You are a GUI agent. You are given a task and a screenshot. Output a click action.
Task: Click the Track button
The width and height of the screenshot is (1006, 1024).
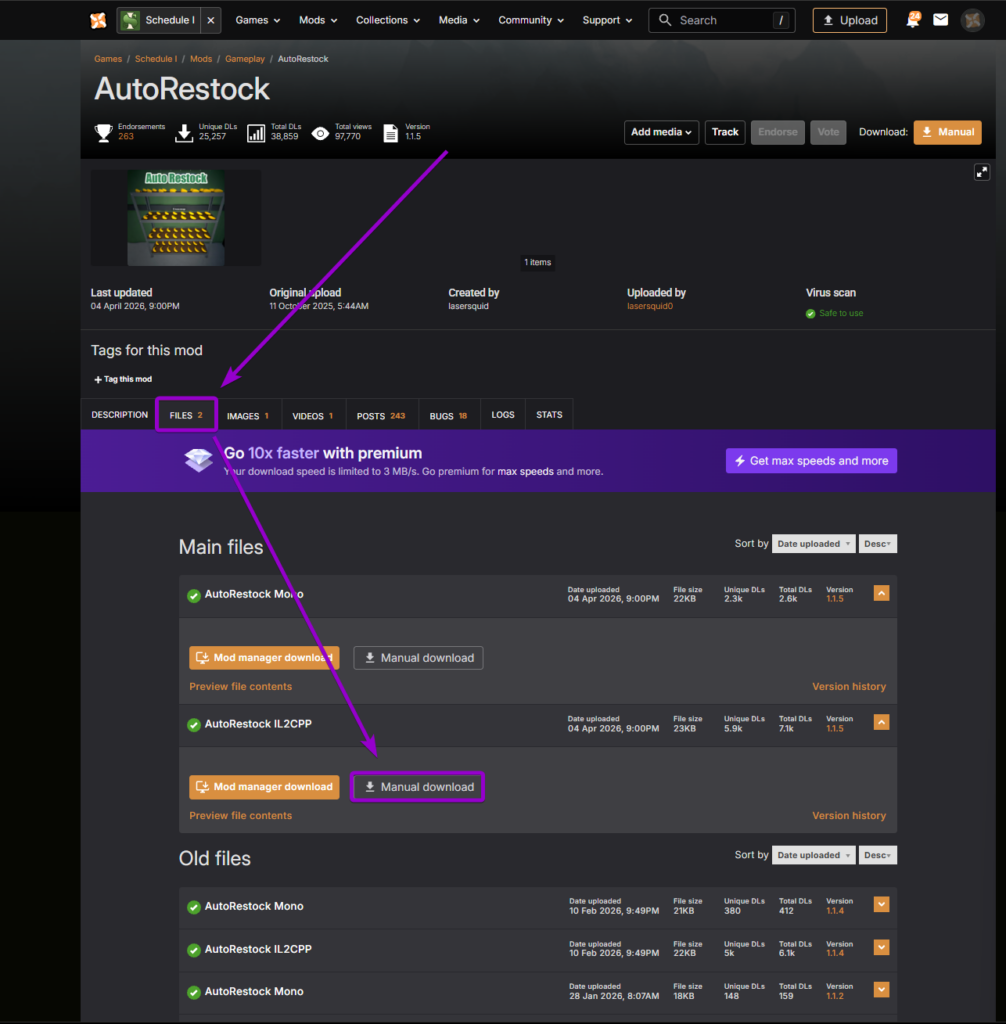724,132
